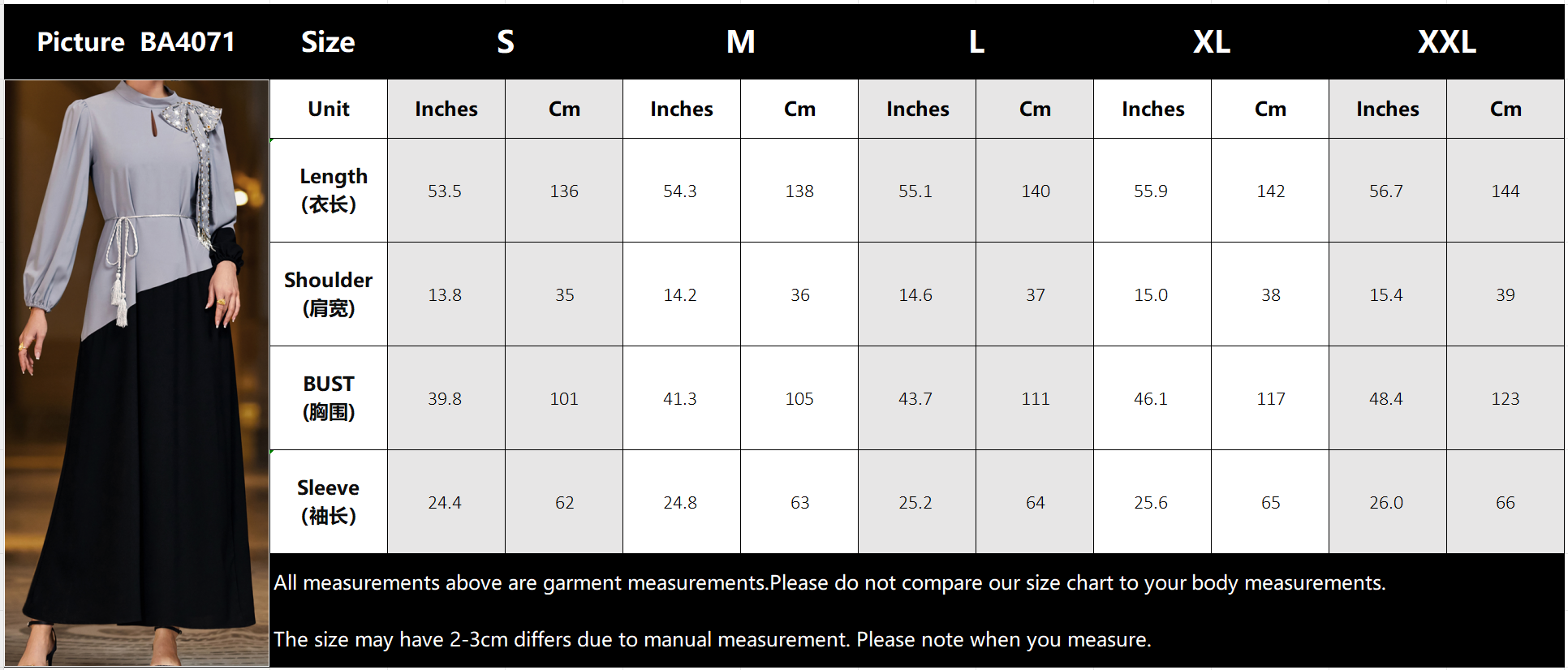Viewport: 1568px width, 670px height.
Task: Click the dress product picture
Action: [x=136, y=373]
